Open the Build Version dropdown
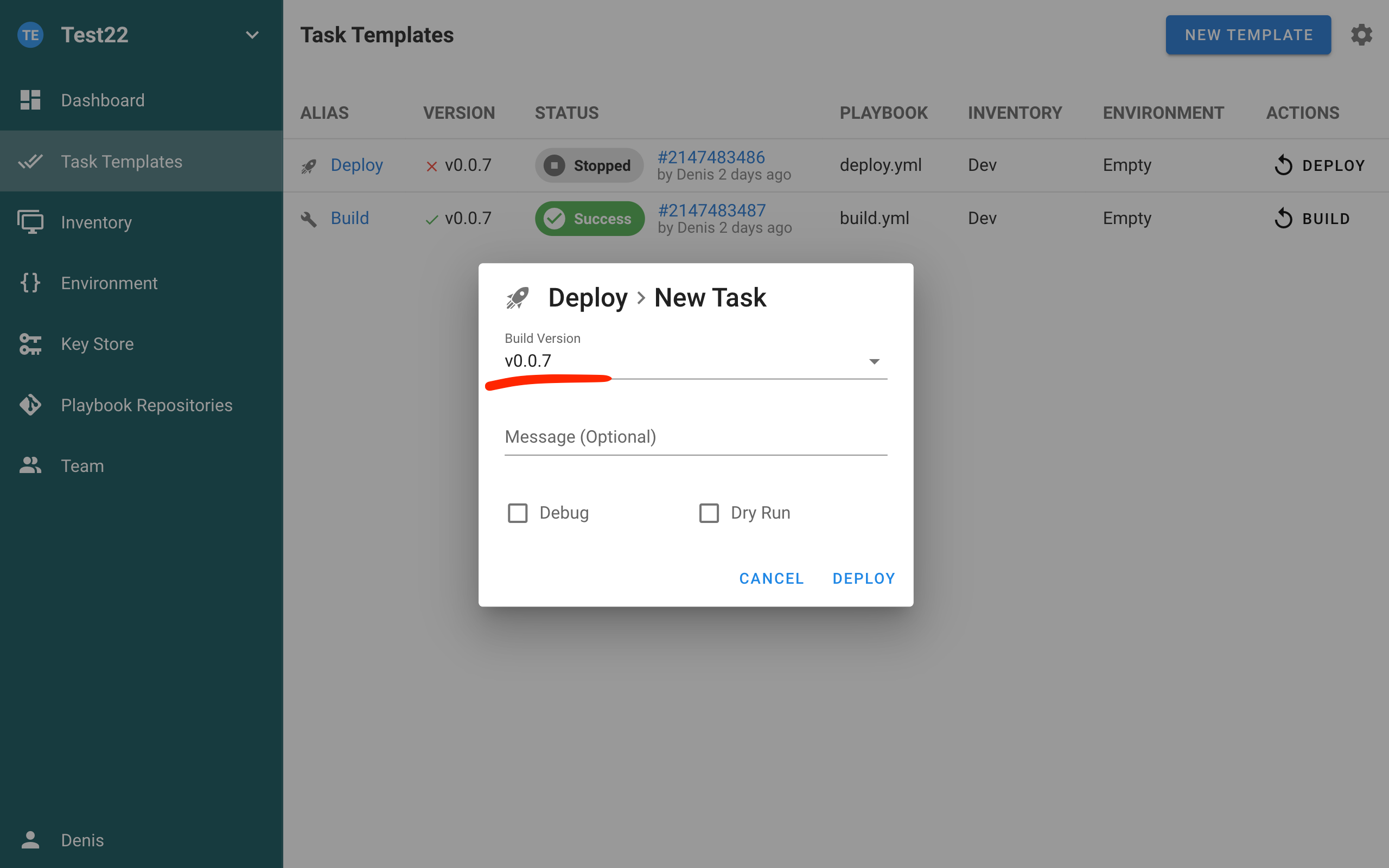The image size is (1389, 868). coord(694,361)
